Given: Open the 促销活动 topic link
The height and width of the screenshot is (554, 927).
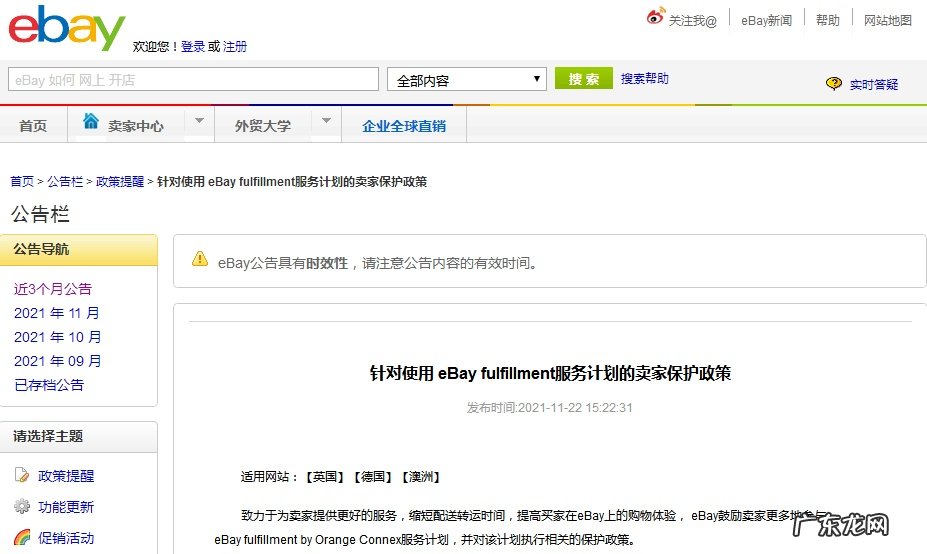Looking at the screenshot, I should [66, 537].
